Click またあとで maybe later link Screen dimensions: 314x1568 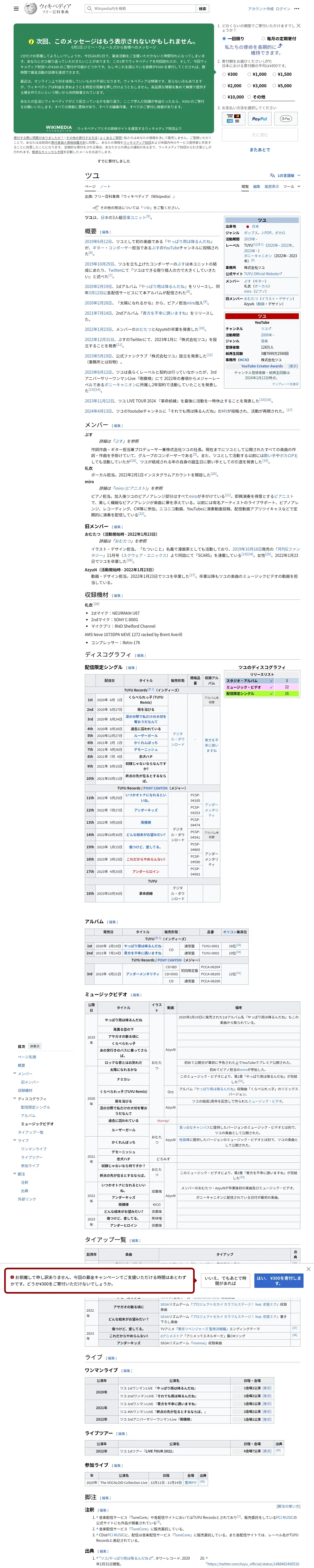point(260,150)
